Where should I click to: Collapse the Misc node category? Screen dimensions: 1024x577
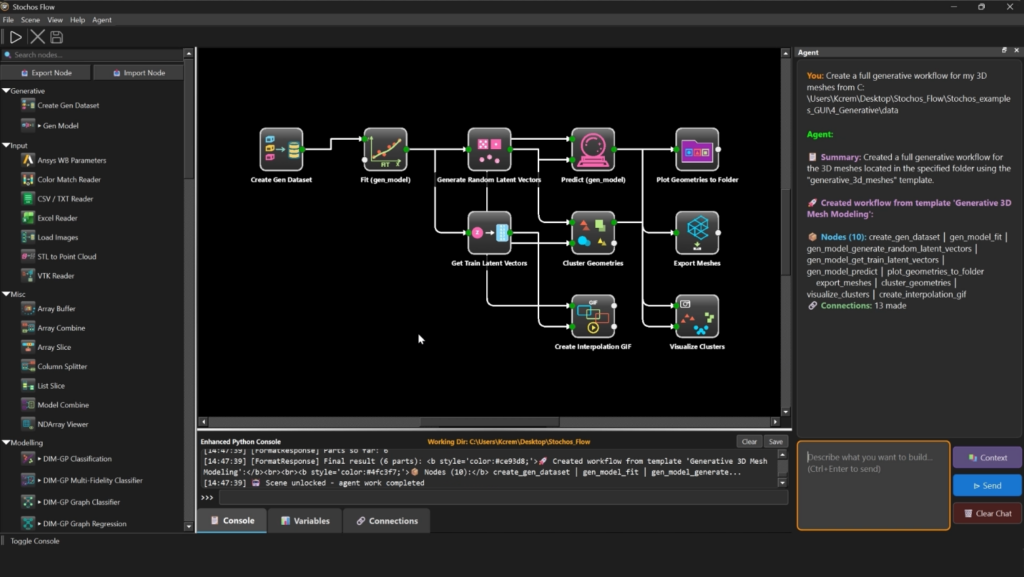[x=6, y=294]
